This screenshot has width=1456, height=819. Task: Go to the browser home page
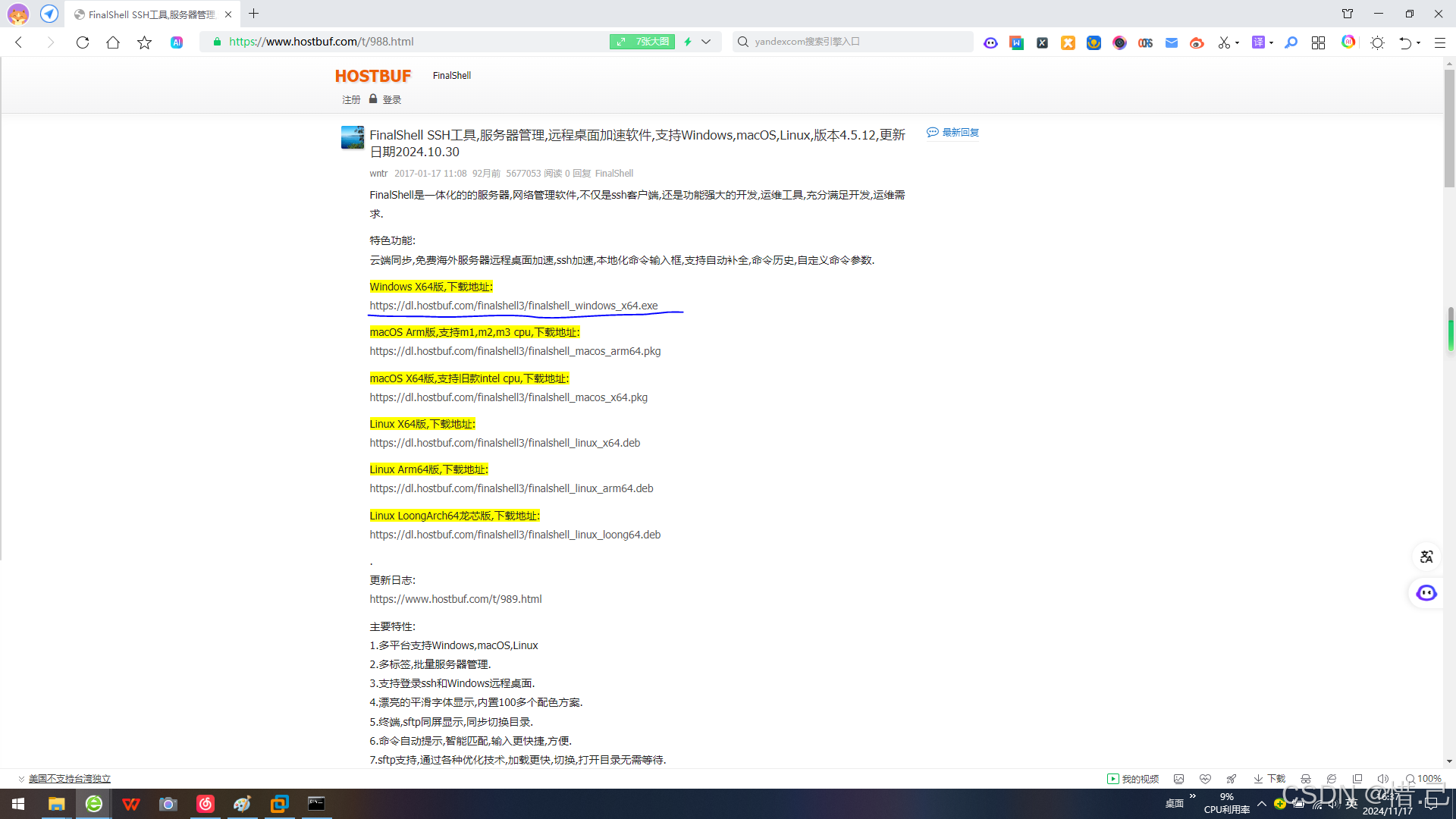point(113,42)
